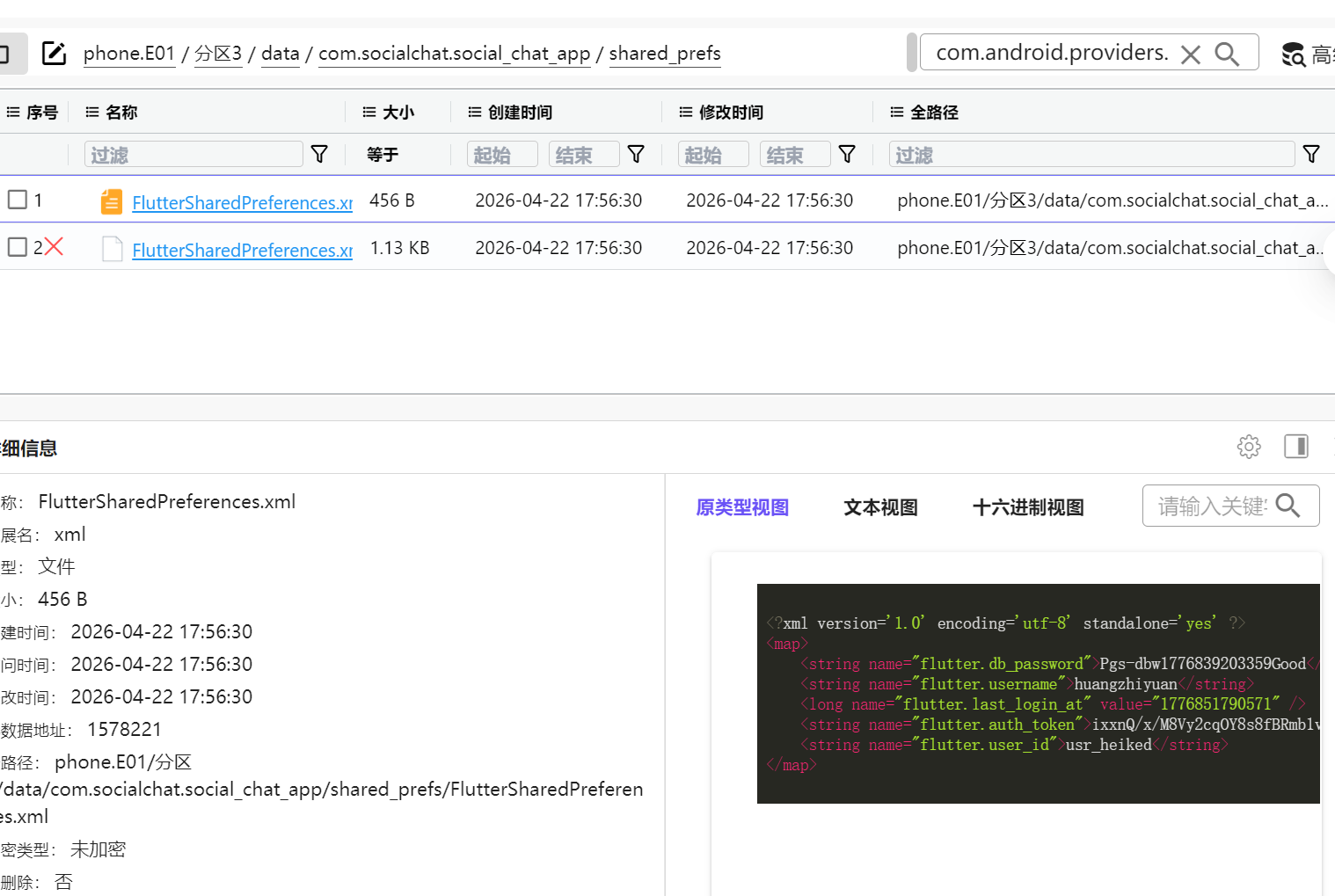1335x896 pixels.
Task: Click the flutter.user_id line in XML preview
Action: [x=1013, y=745]
